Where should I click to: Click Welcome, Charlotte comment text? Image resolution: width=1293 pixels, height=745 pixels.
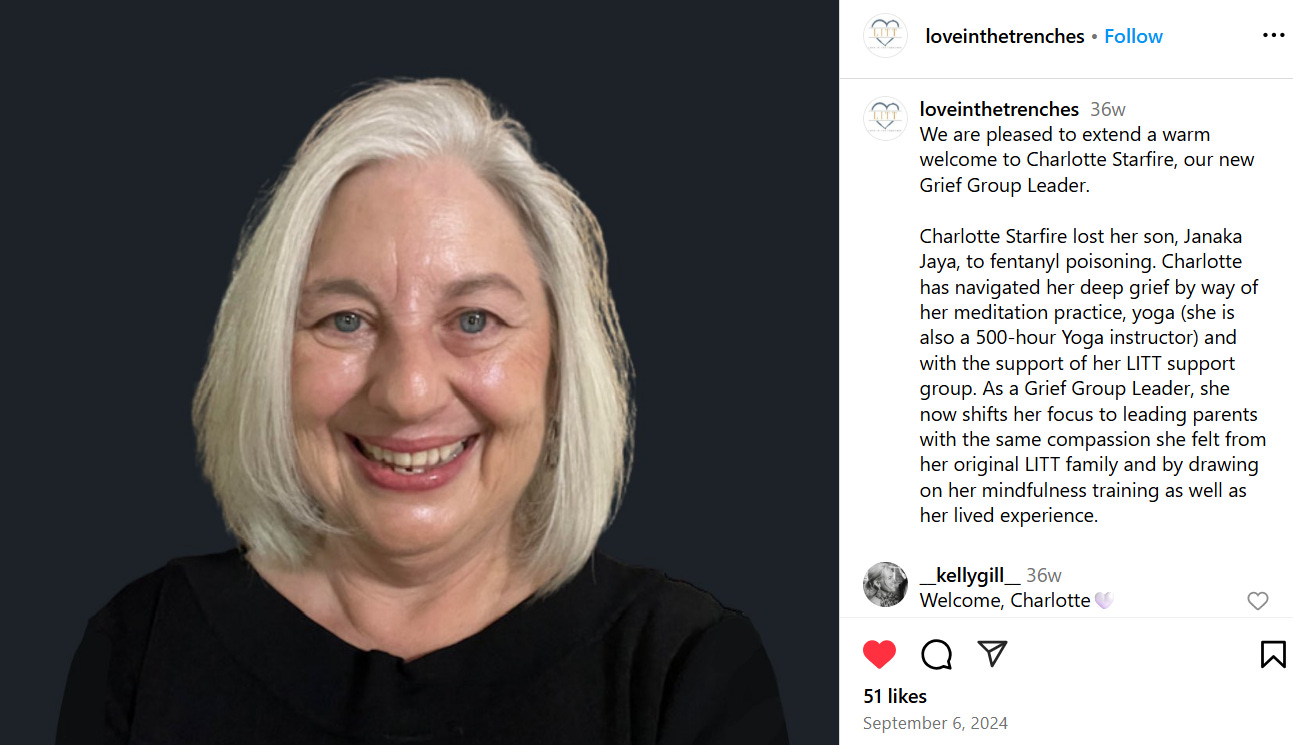pos(1016,600)
